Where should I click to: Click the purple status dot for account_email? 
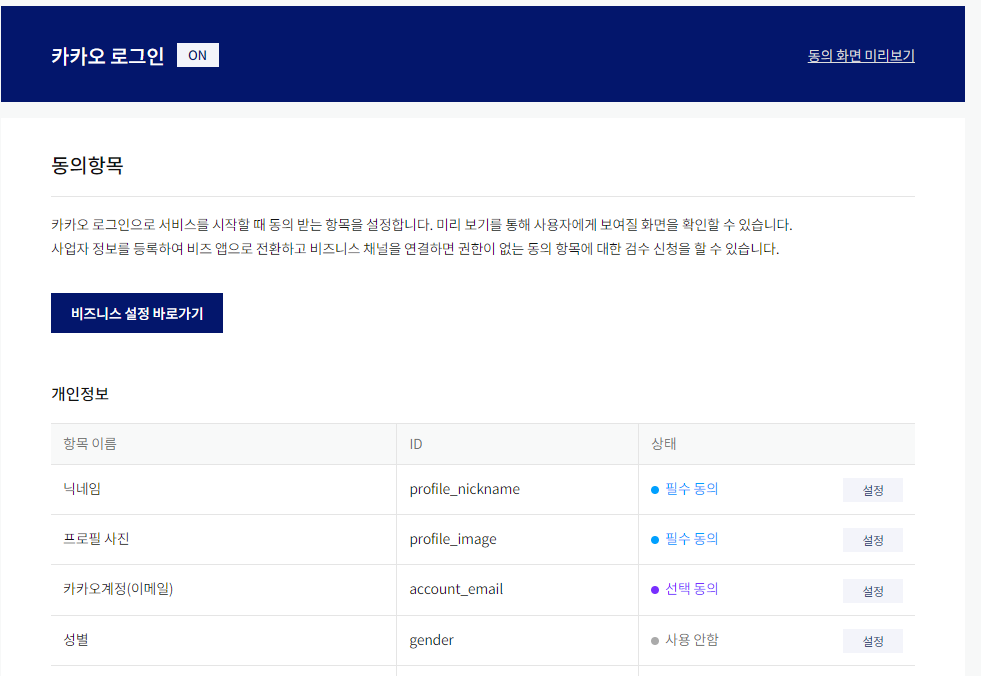tap(655, 590)
